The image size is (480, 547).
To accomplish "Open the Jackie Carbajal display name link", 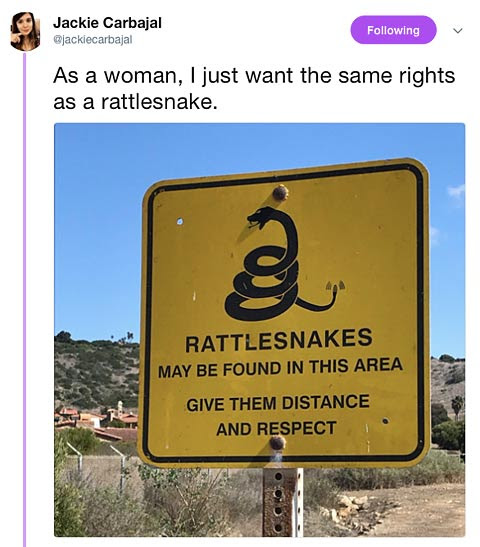I will (107, 23).
